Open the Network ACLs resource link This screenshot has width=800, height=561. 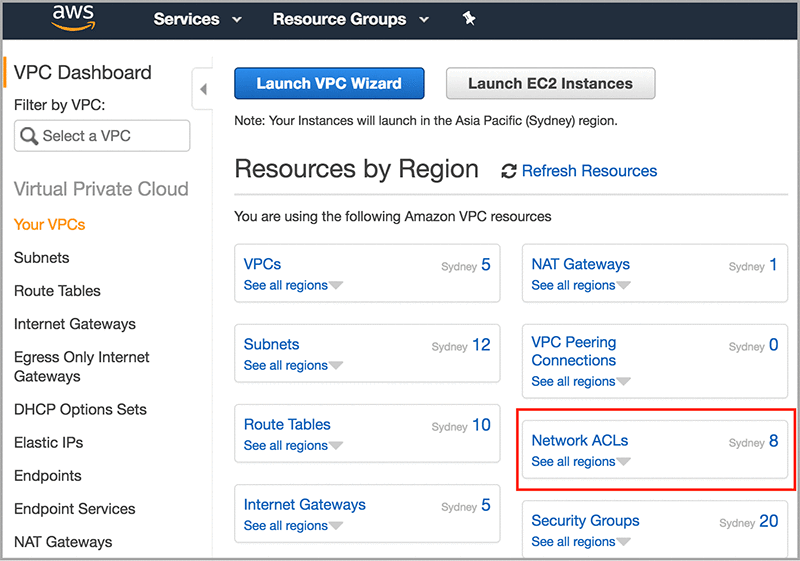click(x=580, y=440)
